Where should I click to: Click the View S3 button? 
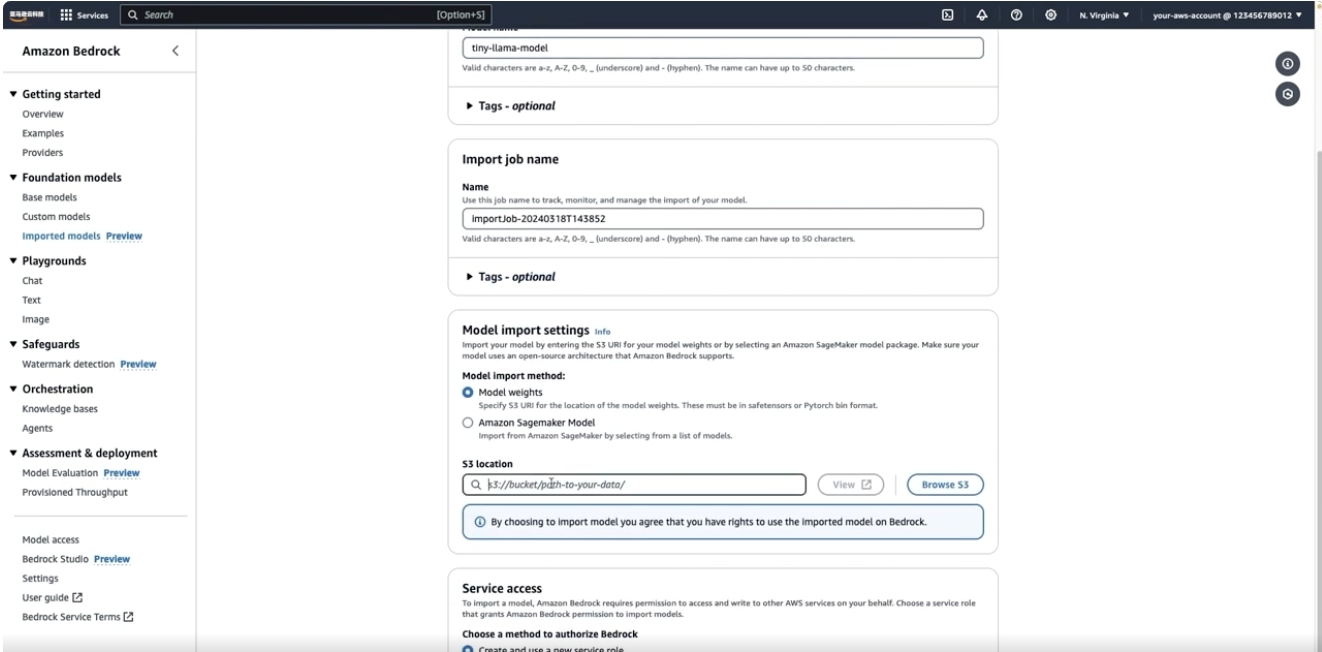pyautogui.click(x=851, y=485)
